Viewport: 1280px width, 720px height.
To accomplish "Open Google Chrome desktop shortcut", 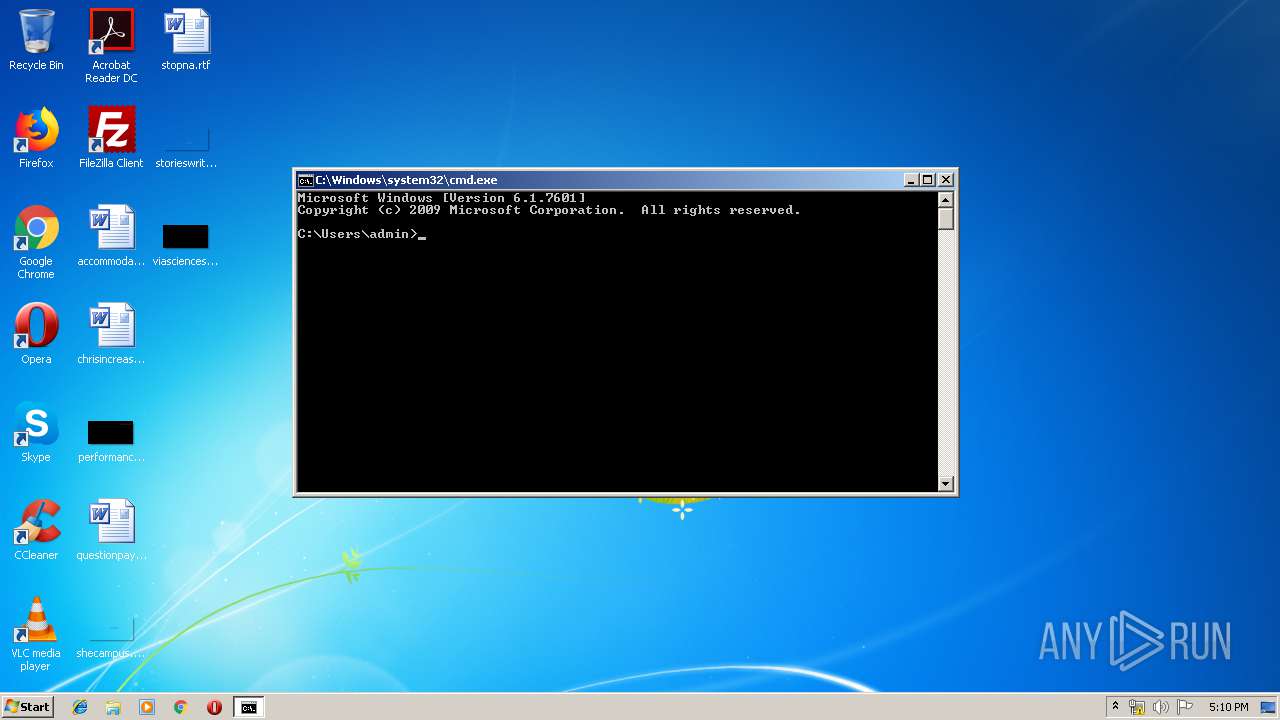I will (36, 243).
